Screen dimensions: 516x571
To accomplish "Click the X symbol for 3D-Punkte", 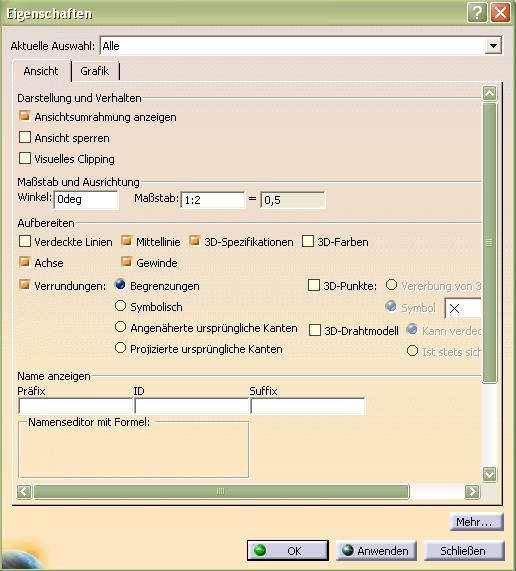I will [454, 309].
